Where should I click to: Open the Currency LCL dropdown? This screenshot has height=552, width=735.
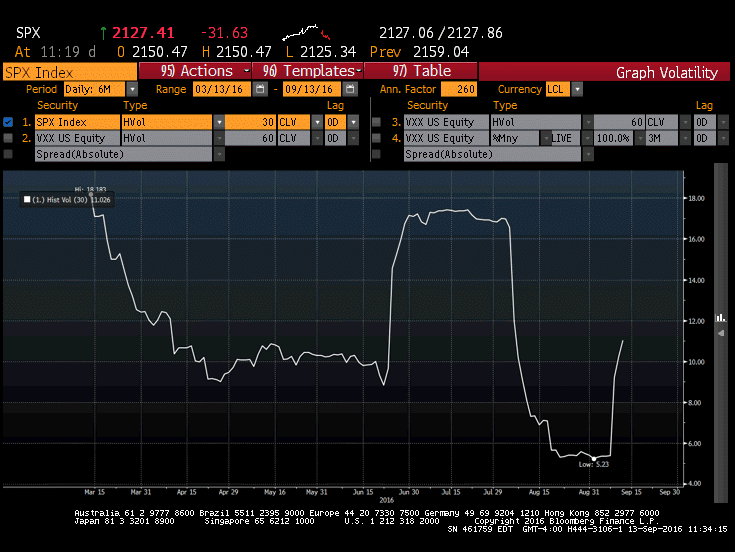[578, 89]
